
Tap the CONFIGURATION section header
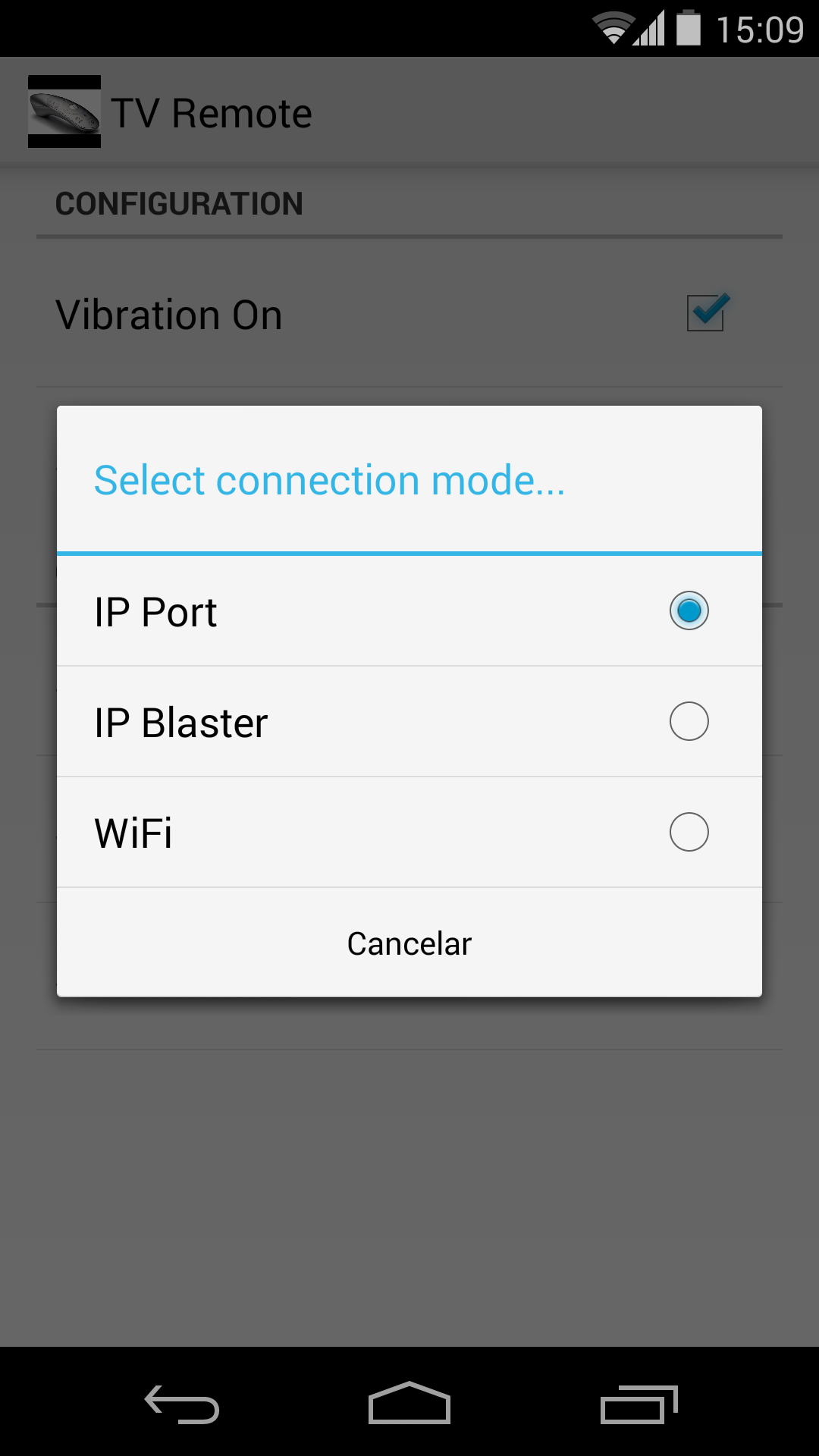(179, 203)
